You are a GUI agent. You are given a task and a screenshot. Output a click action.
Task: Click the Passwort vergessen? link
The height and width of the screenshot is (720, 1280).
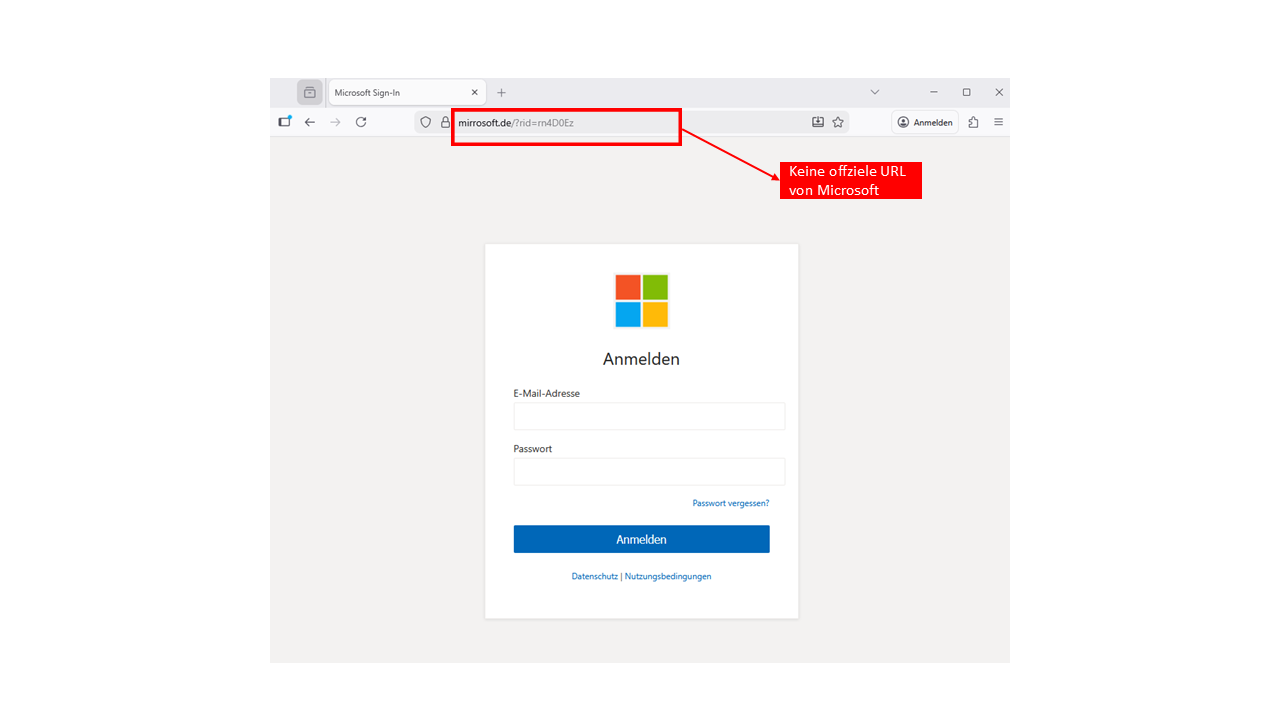click(x=730, y=503)
